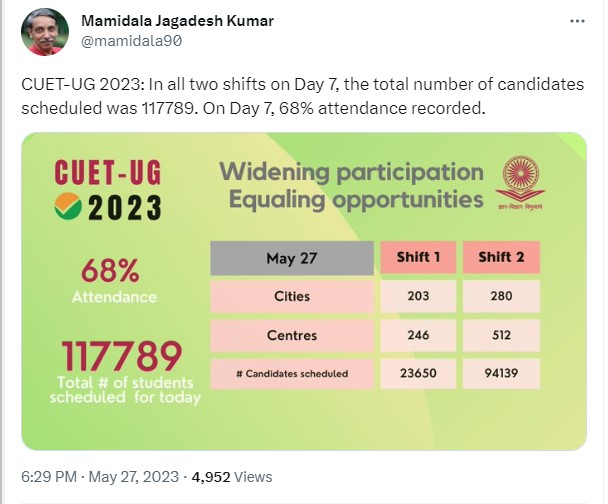Viewport: 608px width, 504px height.
Task: Click the Shift 1 header cell
Action: tap(419, 258)
